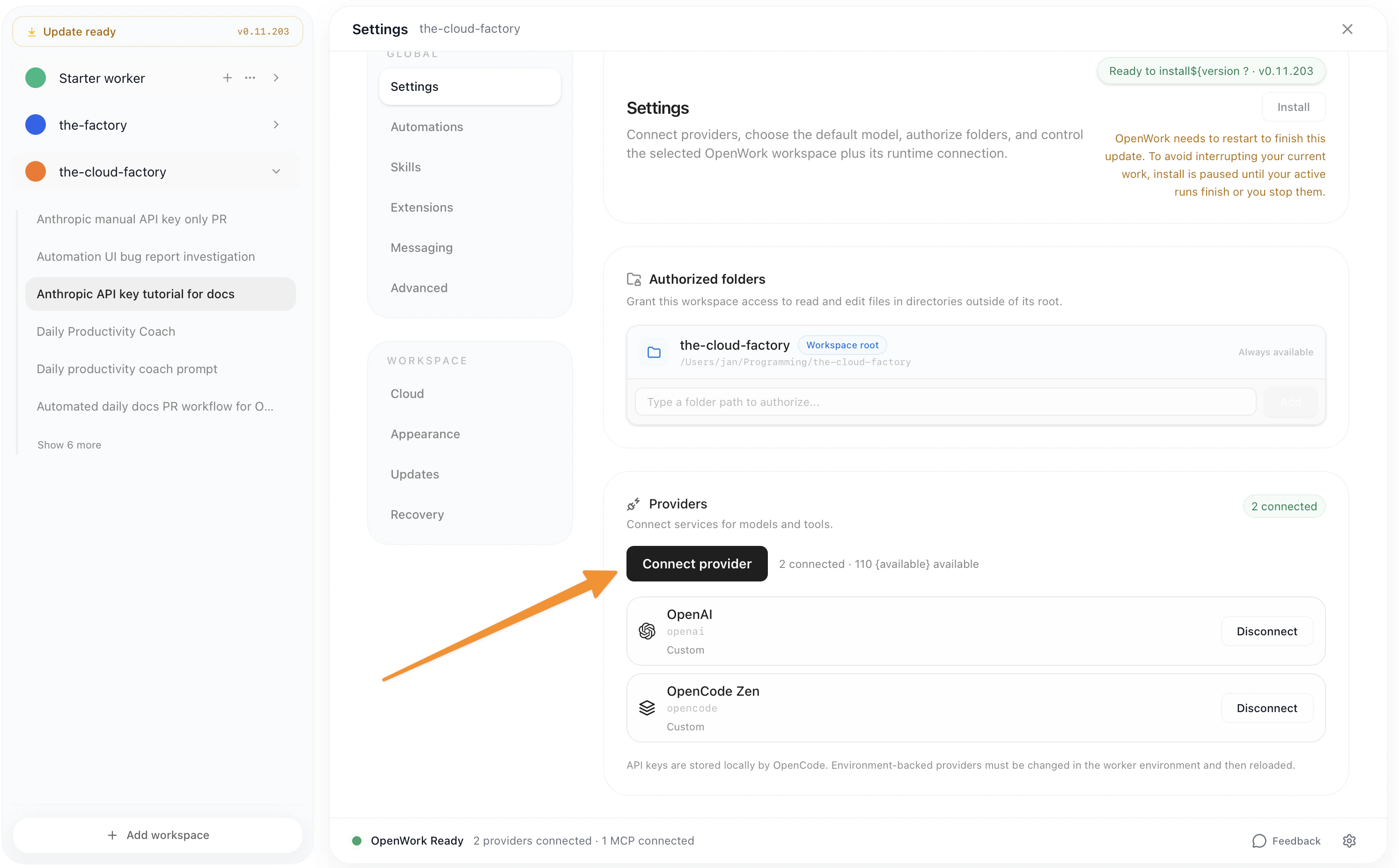Select the orange the-cloud-factory workspace dot
Image resolution: width=1399 pixels, height=868 pixels.
coord(35,171)
